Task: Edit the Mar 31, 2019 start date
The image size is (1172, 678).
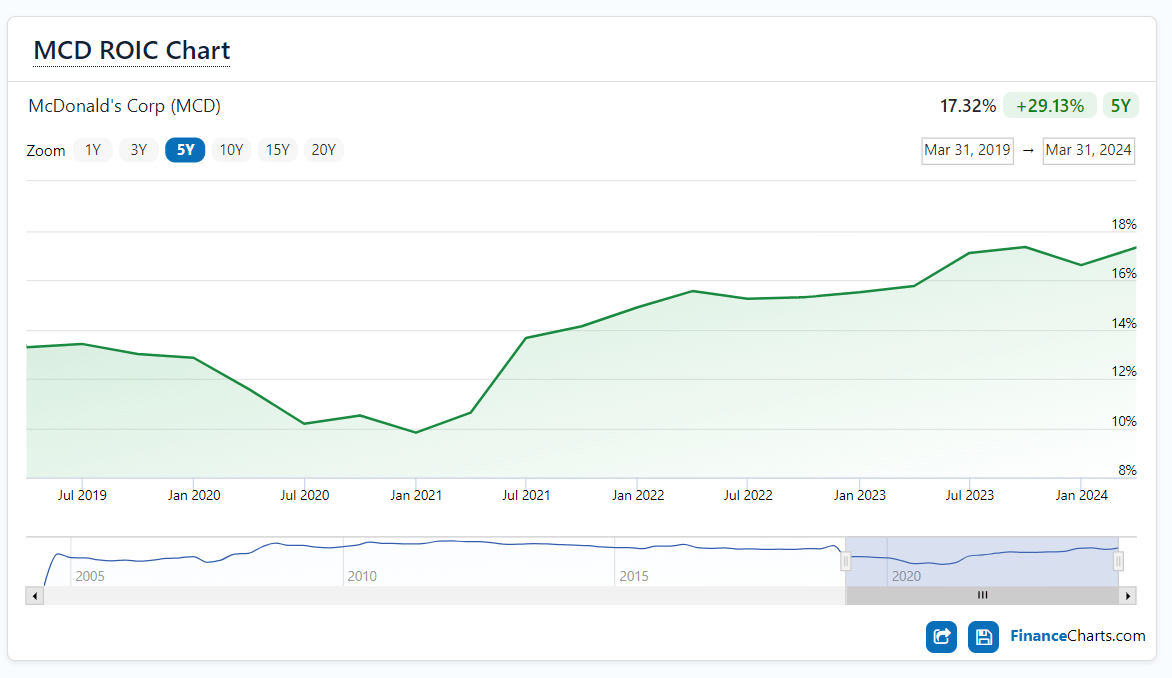Action: pyautogui.click(x=967, y=150)
